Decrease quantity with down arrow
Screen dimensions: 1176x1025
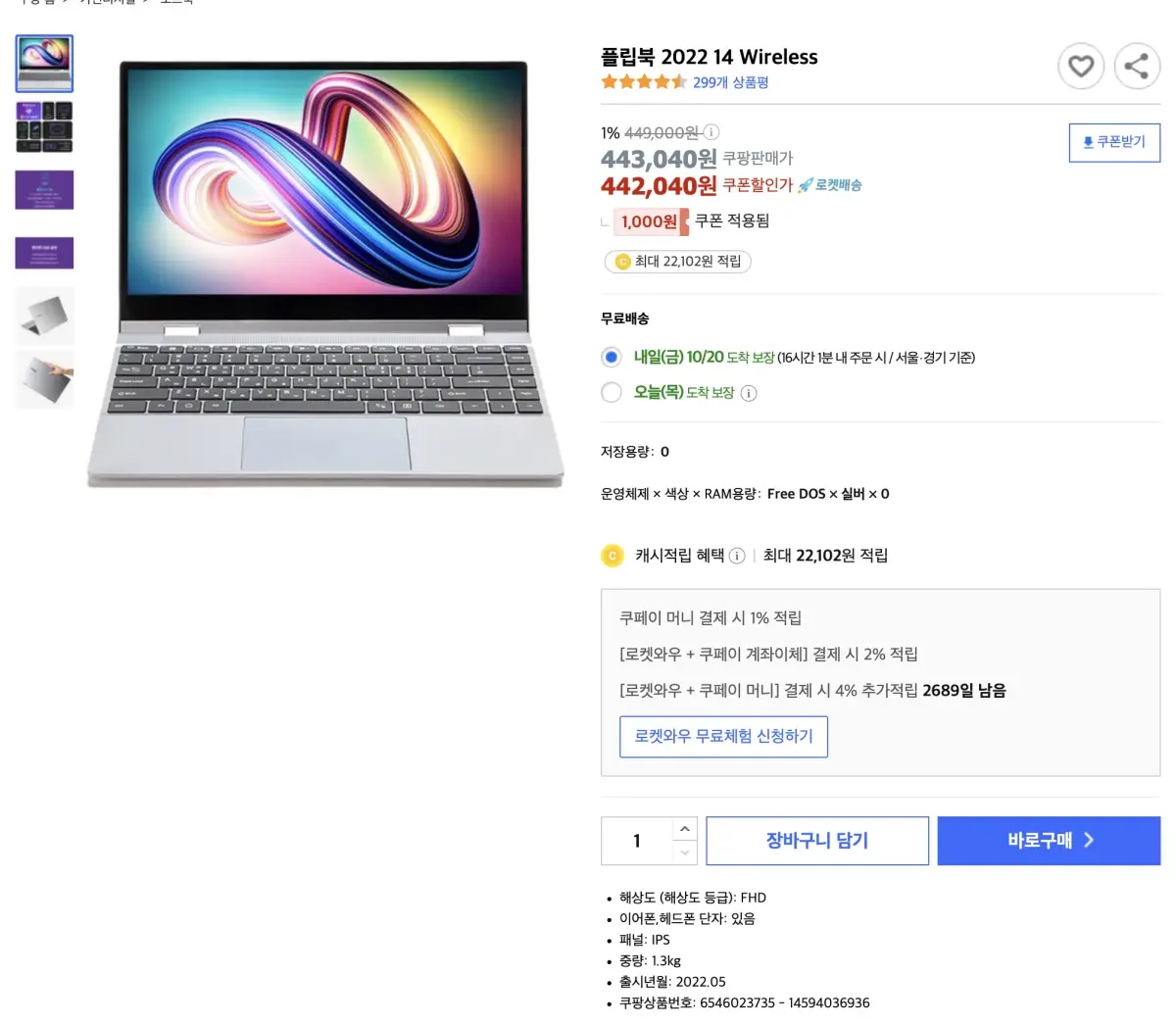click(x=685, y=853)
